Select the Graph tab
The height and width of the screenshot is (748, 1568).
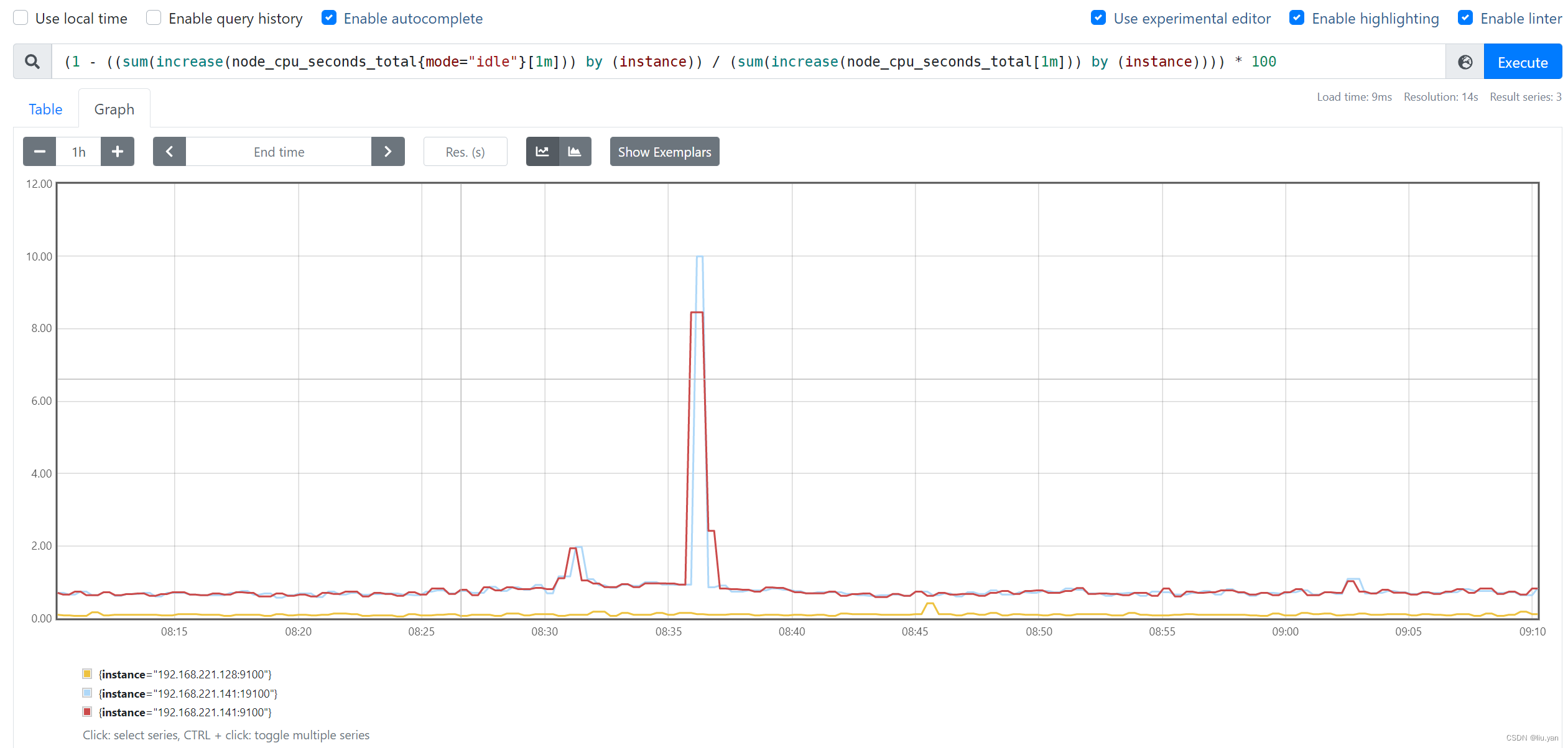click(x=114, y=109)
